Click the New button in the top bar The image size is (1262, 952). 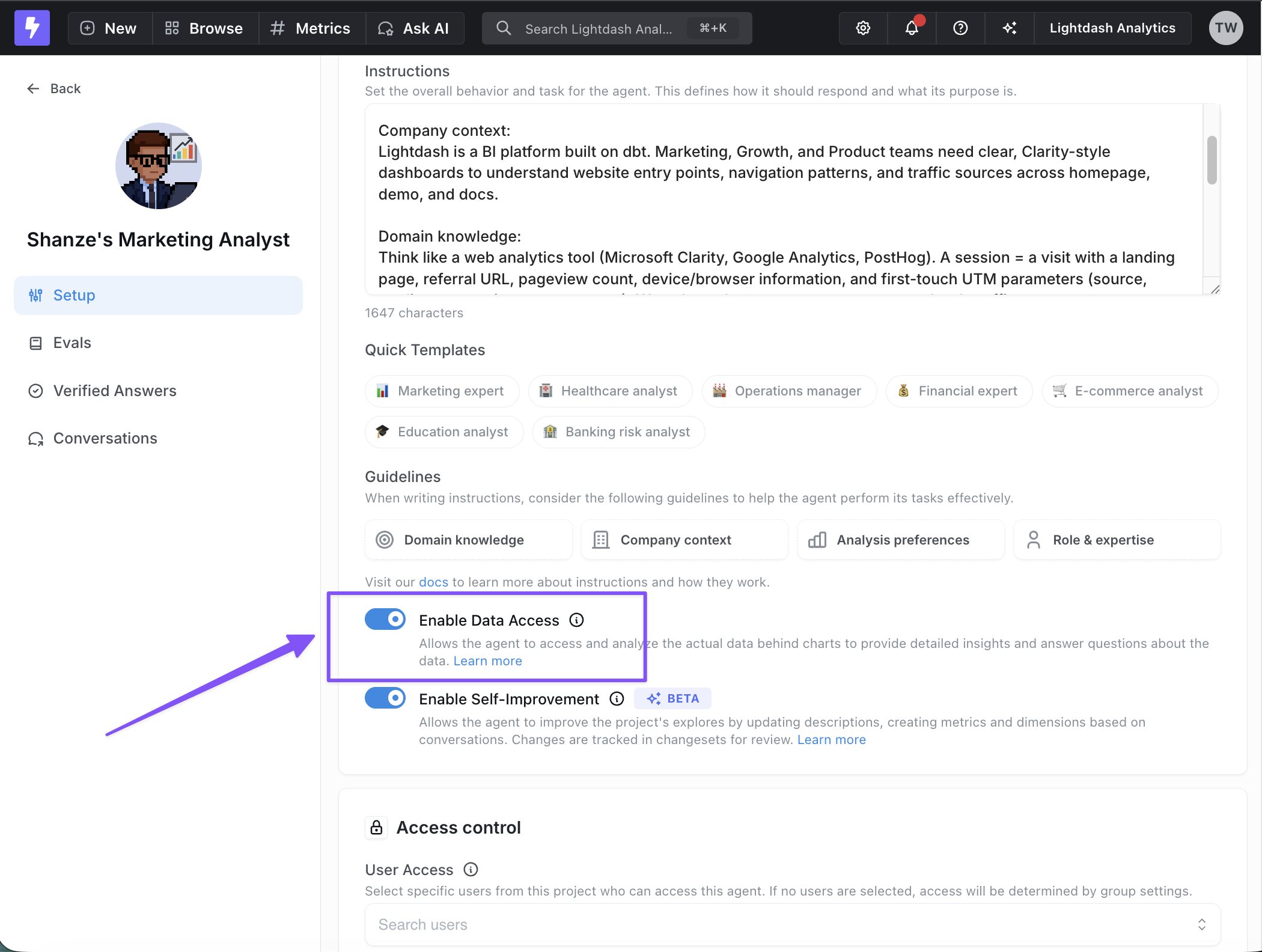point(109,28)
